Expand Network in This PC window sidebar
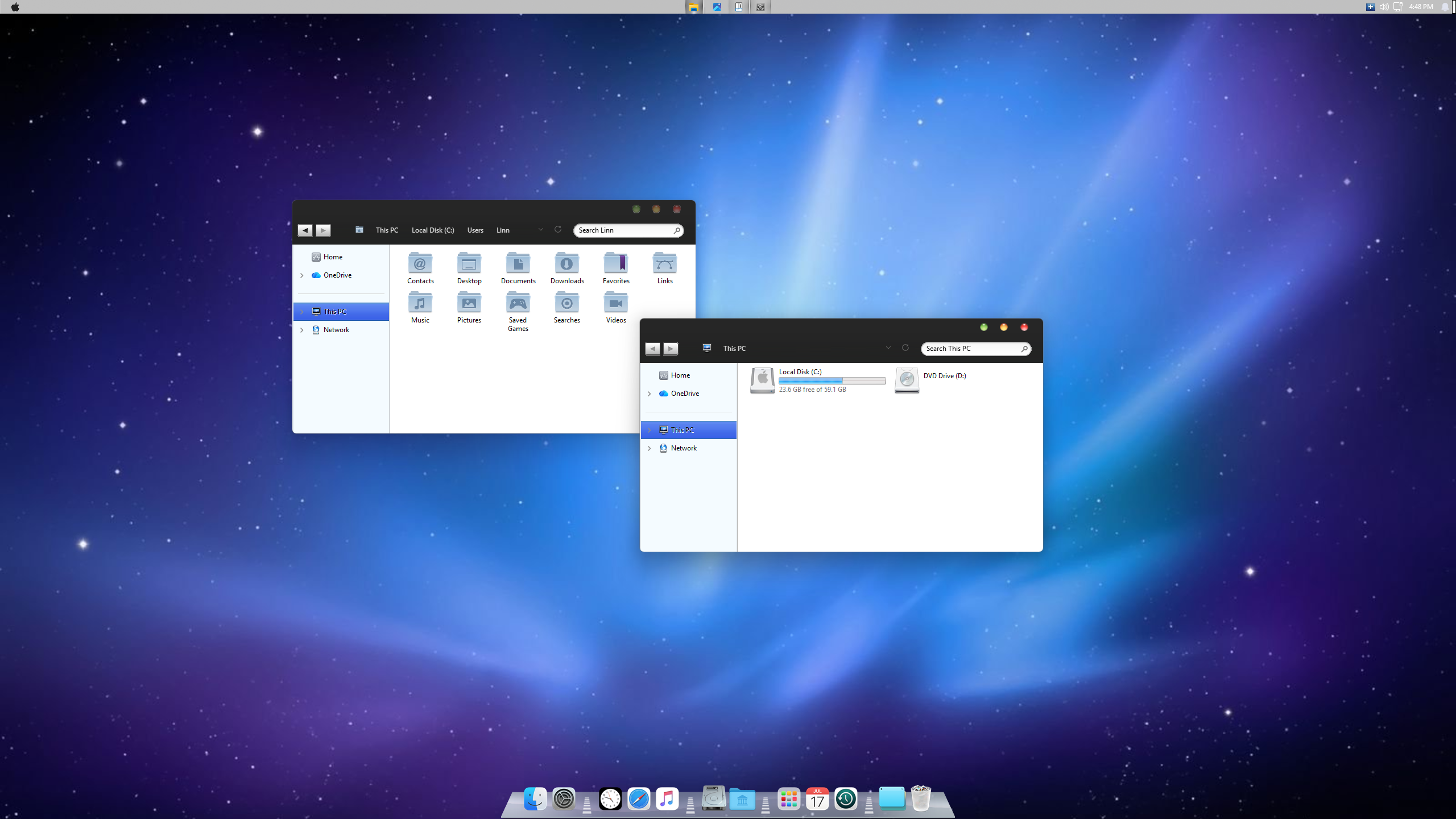 click(x=650, y=448)
